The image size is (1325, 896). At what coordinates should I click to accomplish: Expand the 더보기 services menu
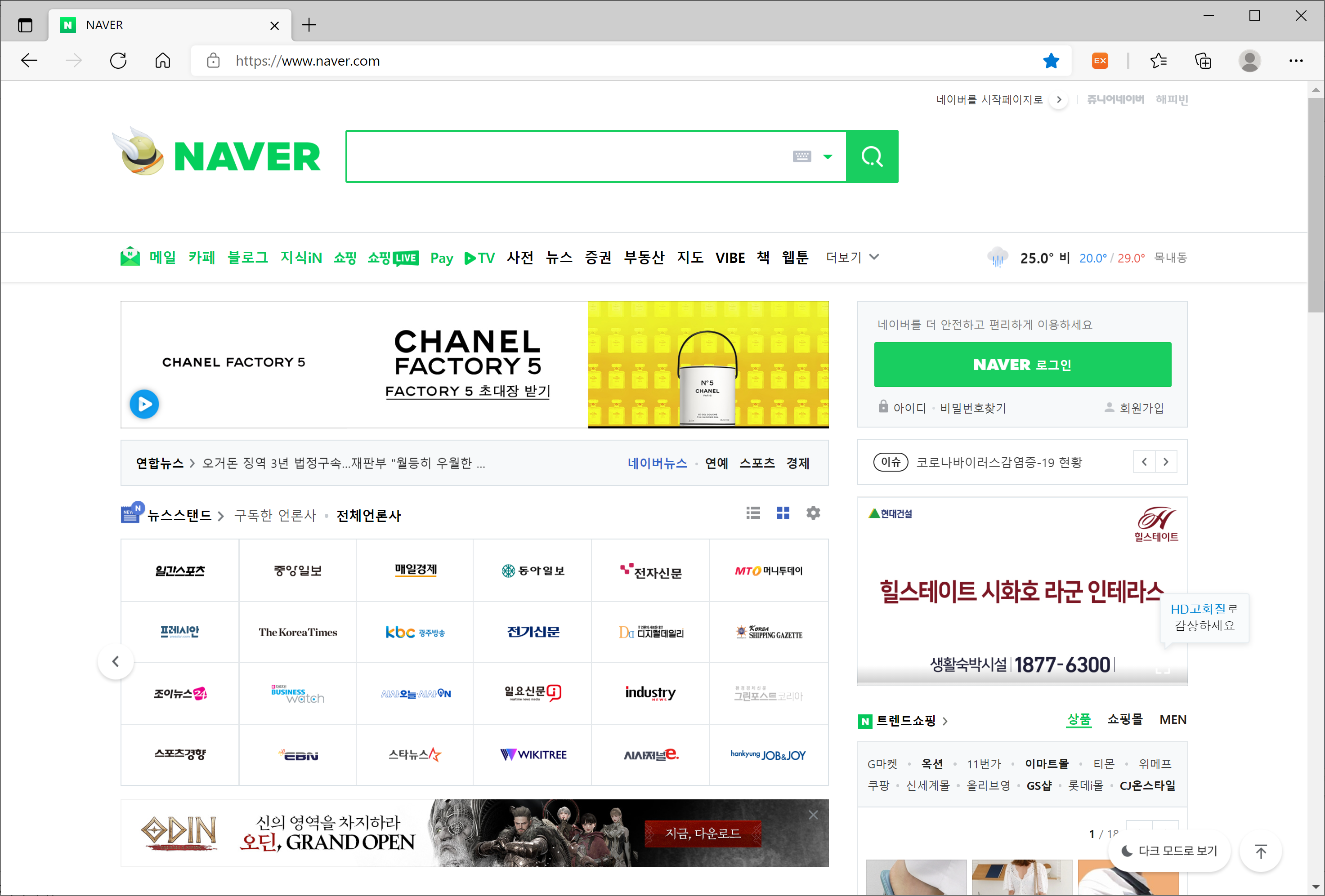[852, 258]
